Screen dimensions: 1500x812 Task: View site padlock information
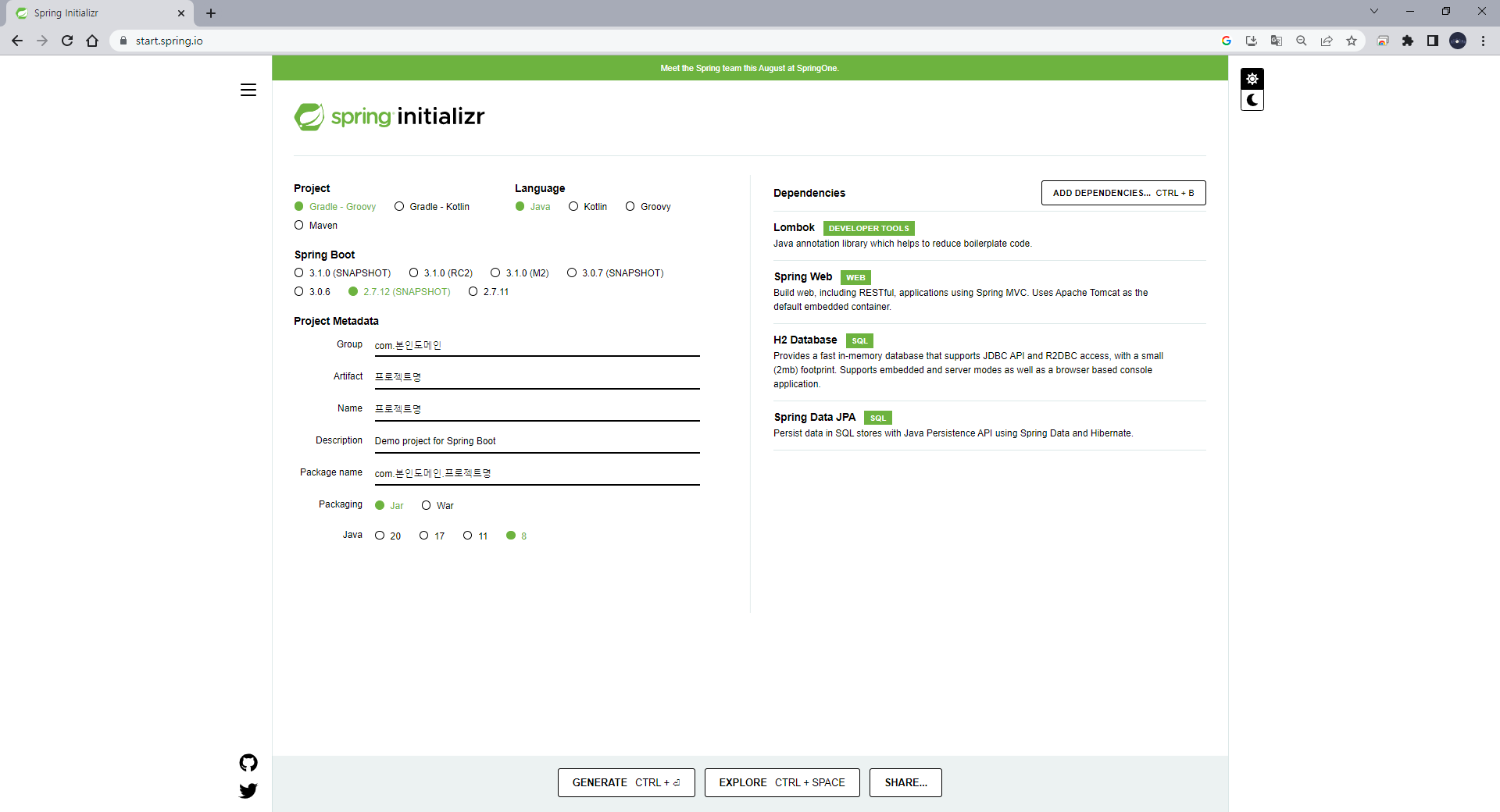123,41
